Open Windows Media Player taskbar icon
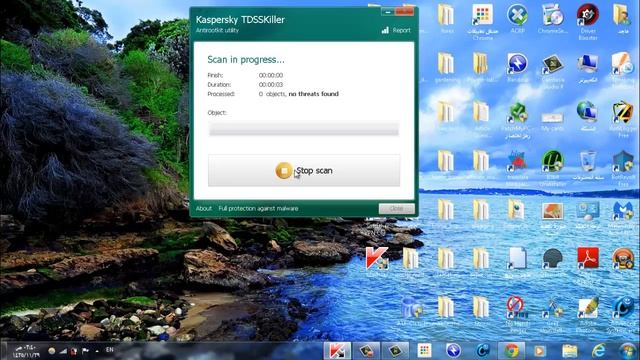Viewport: 640px width, 360px height. click(540, 351)
